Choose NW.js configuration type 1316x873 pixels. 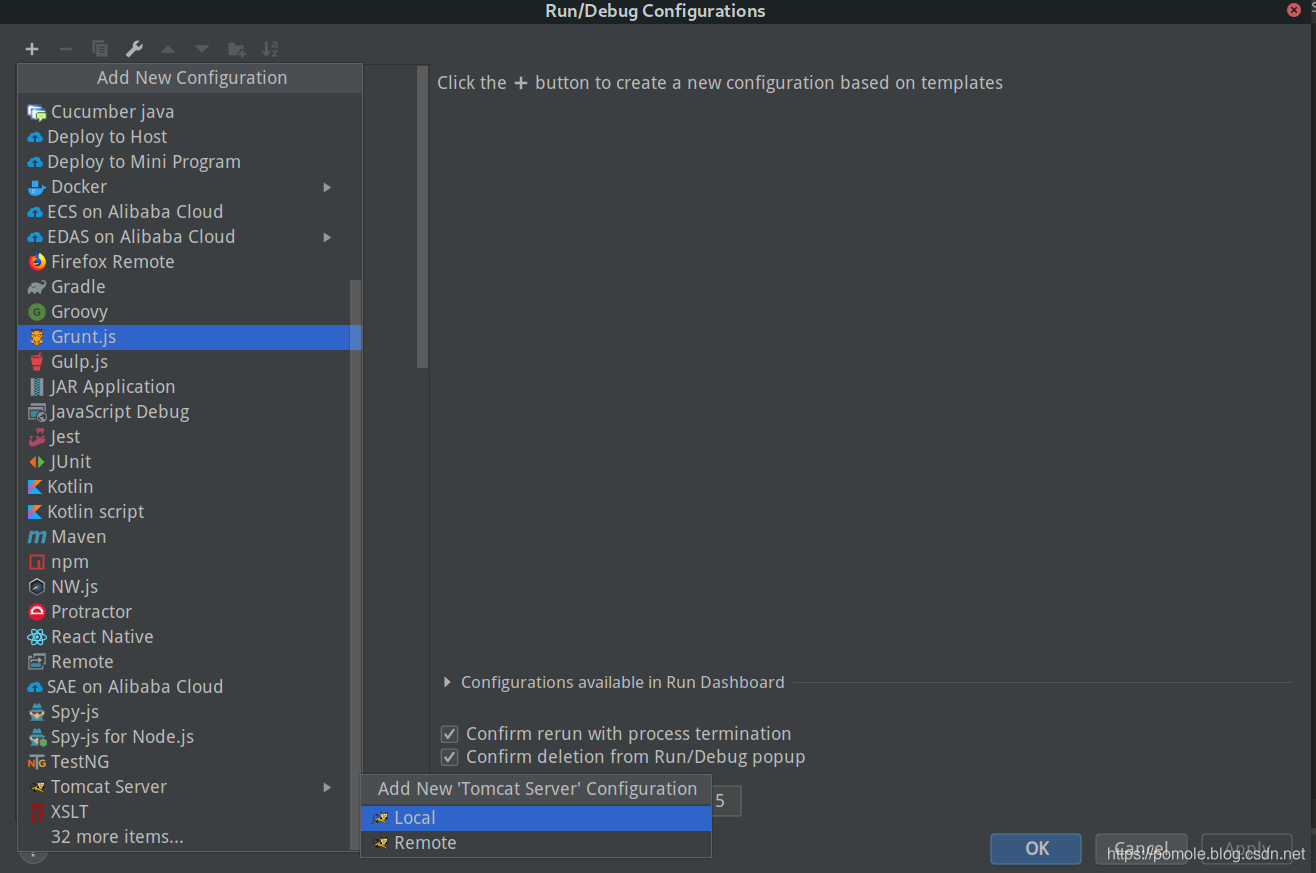click(184, 587)
